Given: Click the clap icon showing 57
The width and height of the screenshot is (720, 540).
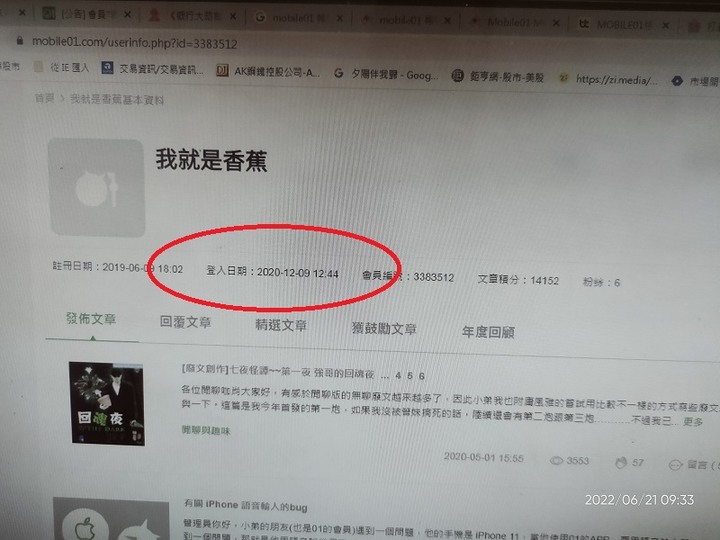Looking at the screenshot, I should coord(621,462).
